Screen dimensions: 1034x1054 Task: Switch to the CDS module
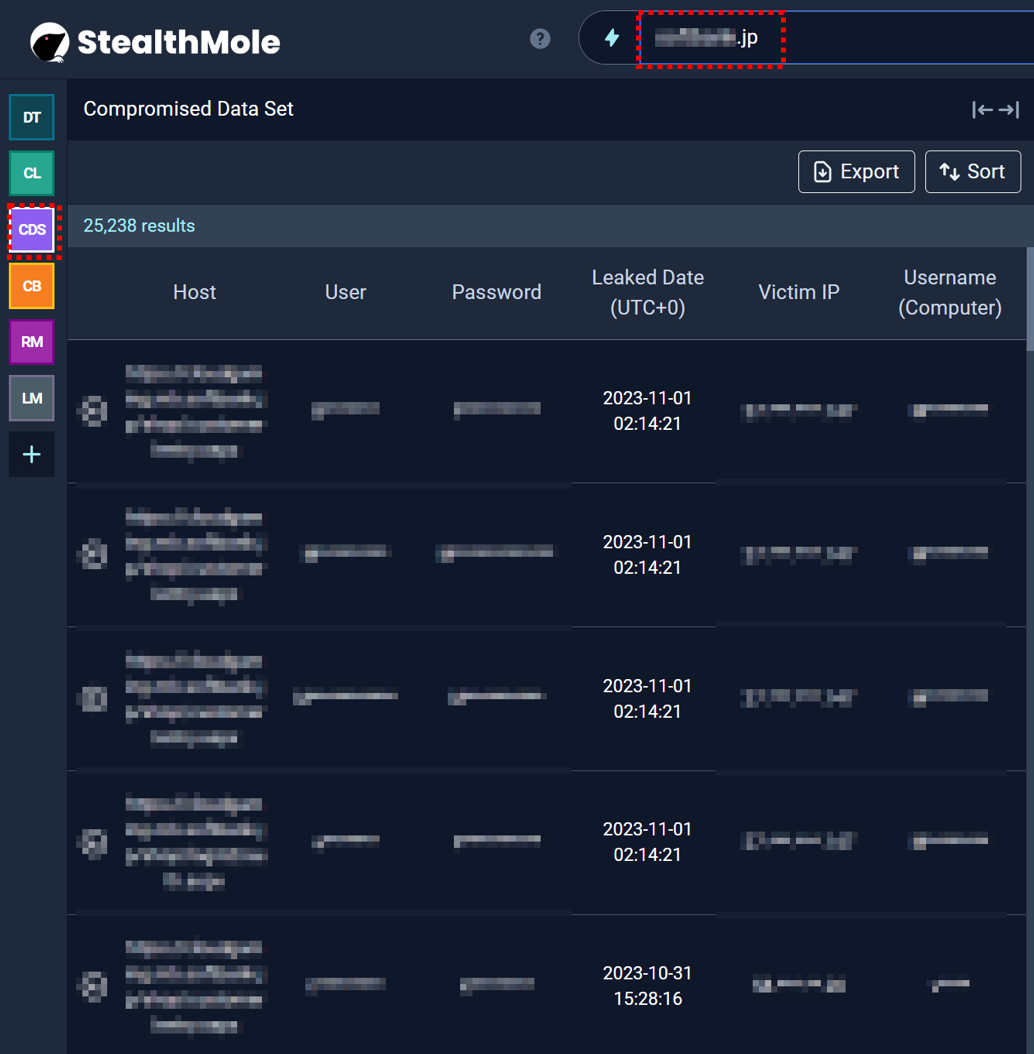[32, 230]
